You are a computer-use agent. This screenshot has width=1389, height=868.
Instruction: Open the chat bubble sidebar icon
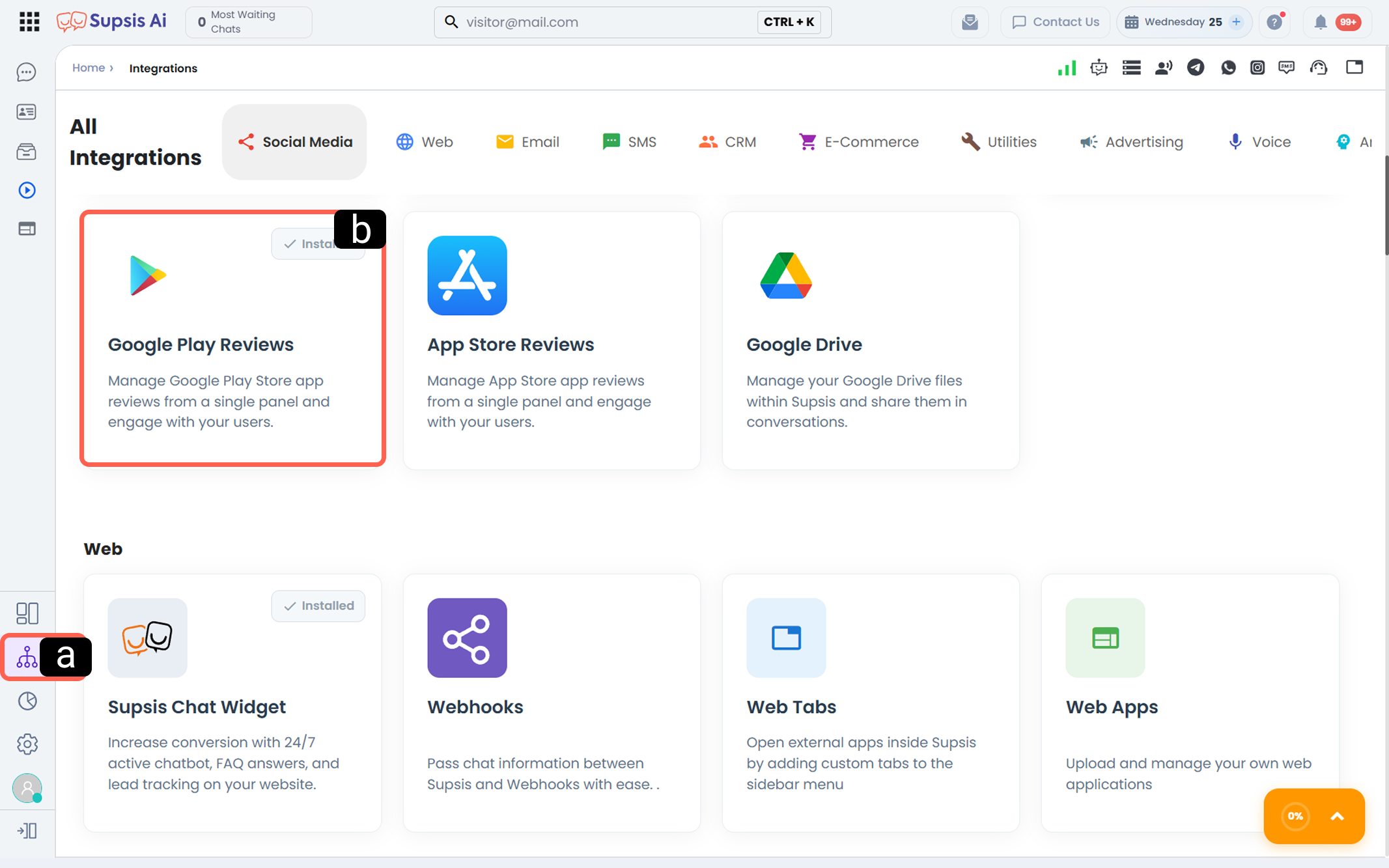[x=27, y=72]
